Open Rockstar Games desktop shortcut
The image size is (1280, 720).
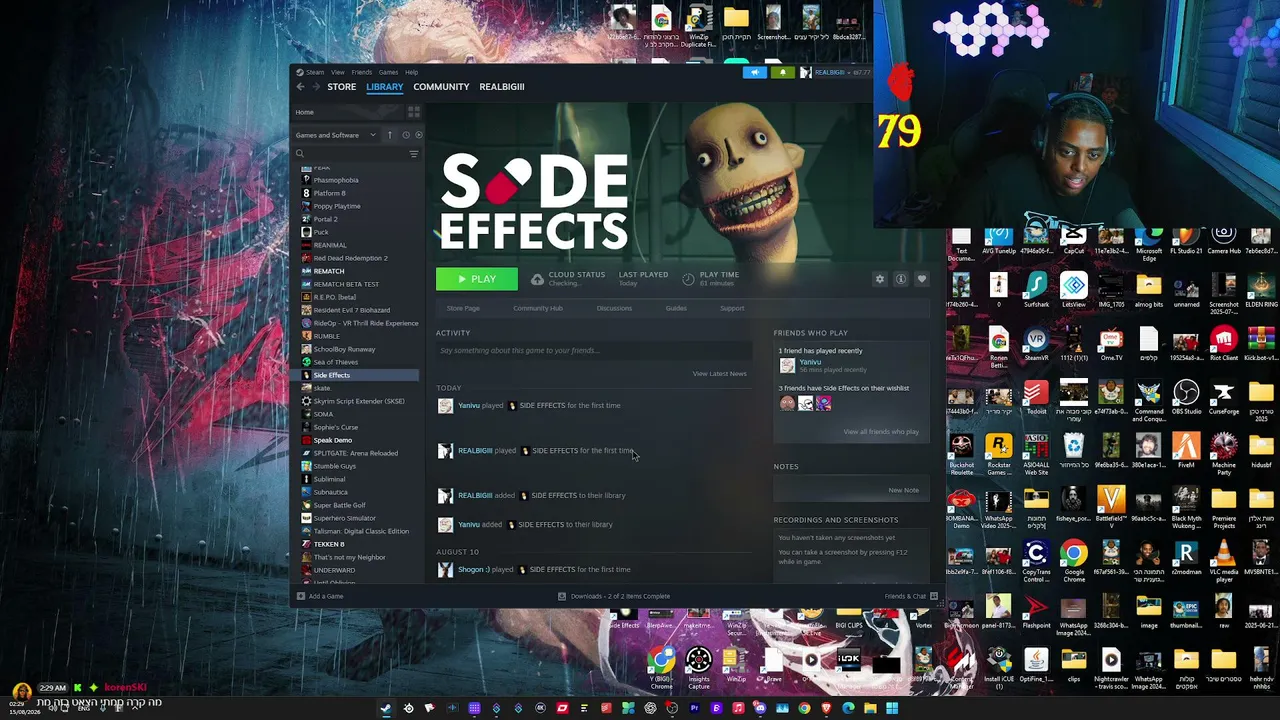pyautogui.click(x=998, y=452)
